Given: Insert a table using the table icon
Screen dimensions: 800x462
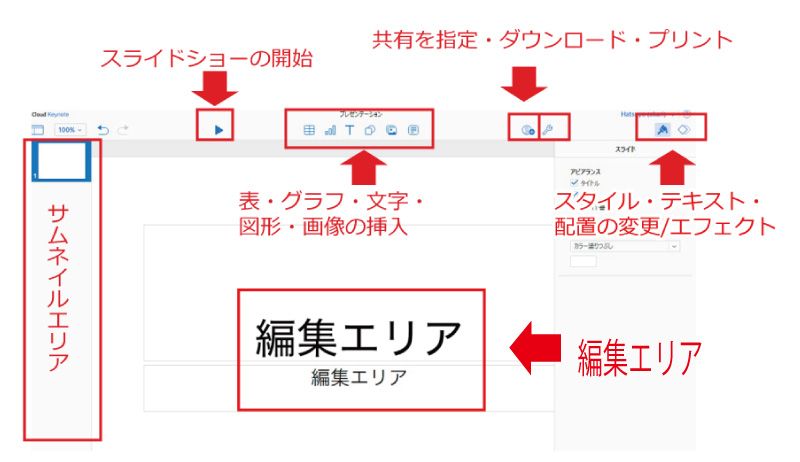Looking at the screenshot, I should 309,130.
